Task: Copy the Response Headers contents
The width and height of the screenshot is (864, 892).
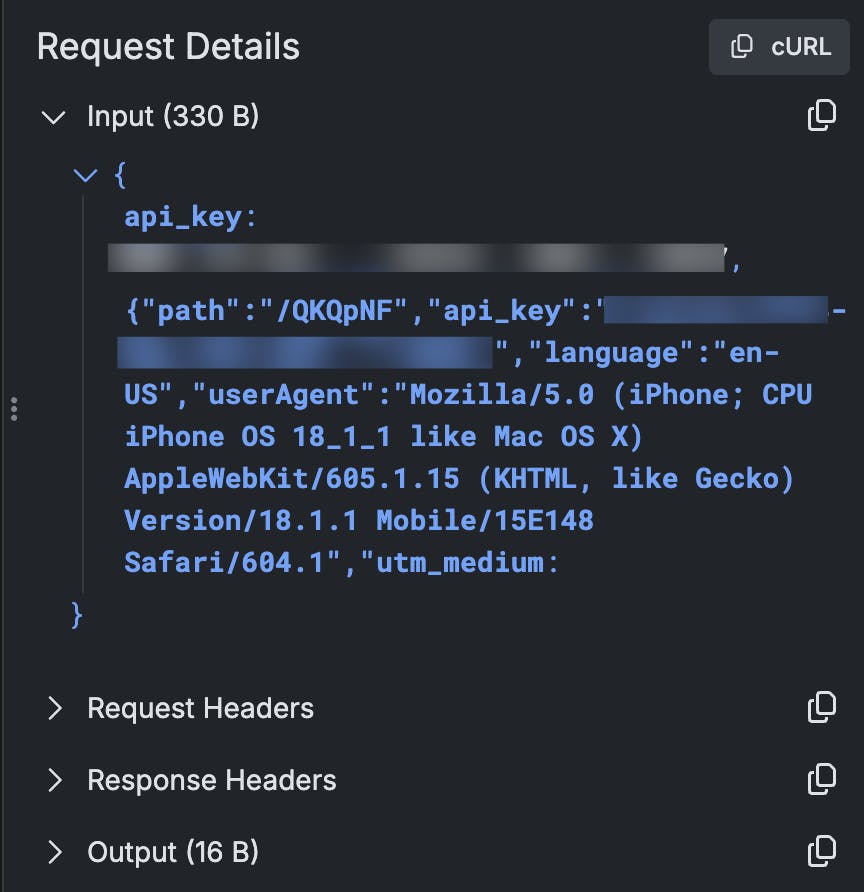Action: pyautogui.click(x=821, y=779)
